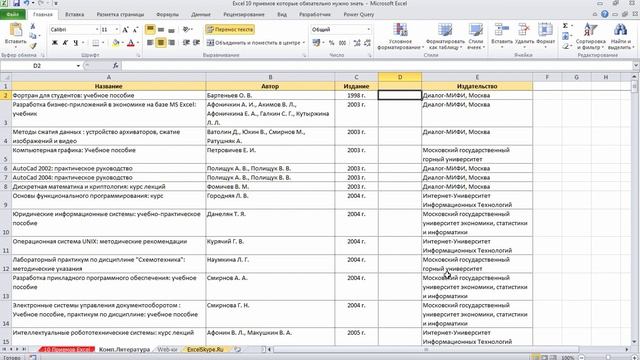The height and width of the screenshot is (360, 640).
Task: Increase indent in alignment group
Action: [x=196, y=42]
